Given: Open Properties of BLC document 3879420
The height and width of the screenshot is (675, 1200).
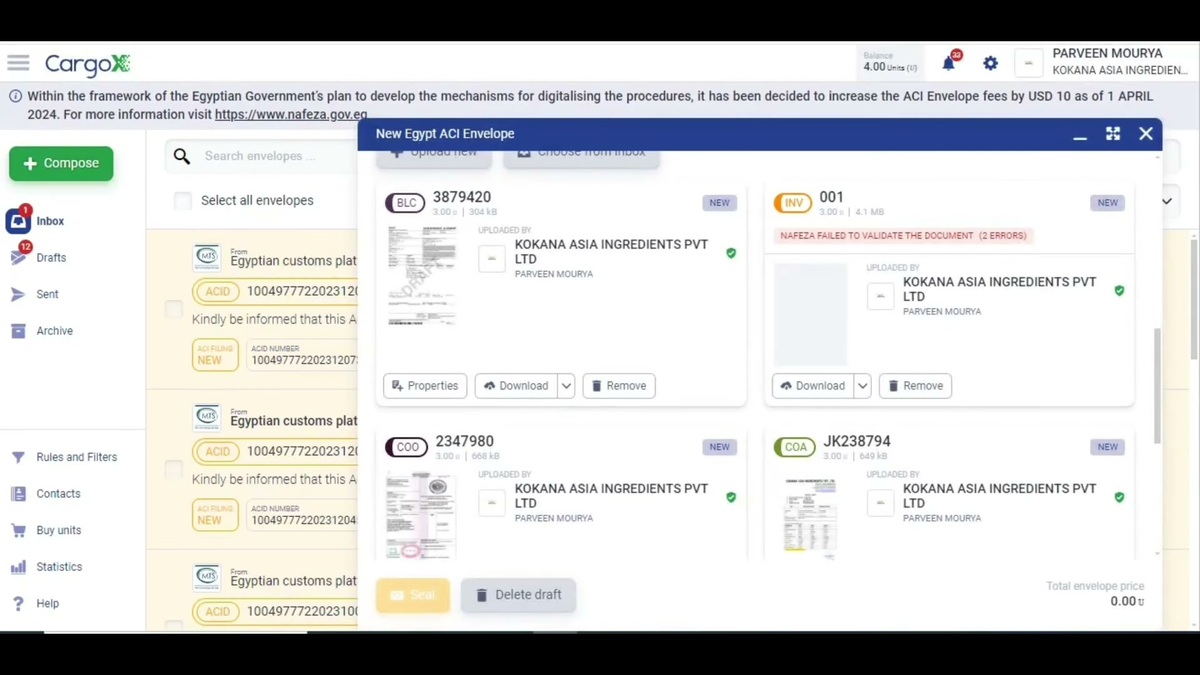Looking at the screenshot, I should pos(425,386).
